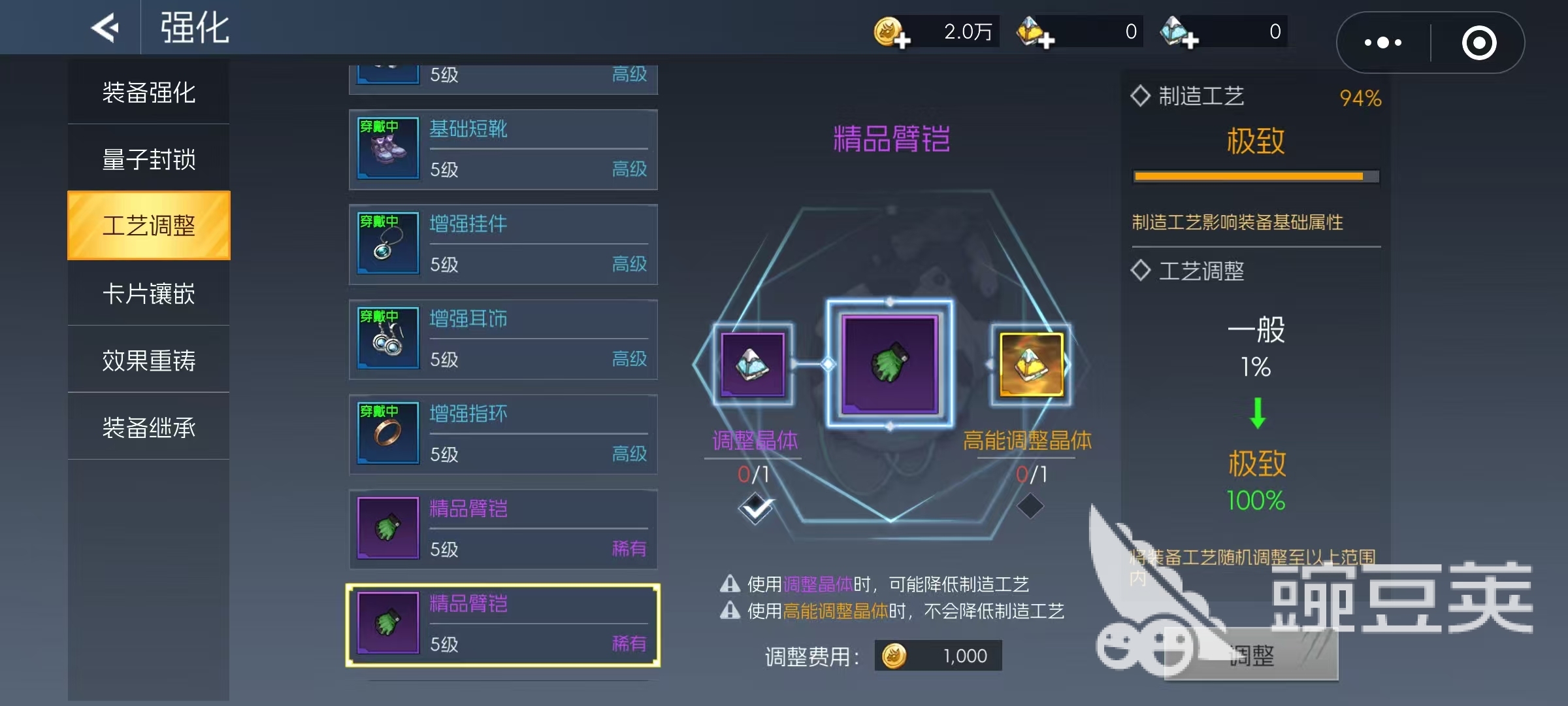The height and width of the screenshot is (706, 1568).
Task: Select the unequipped 精品臂铠 above highlighted one
Action: 503,529
